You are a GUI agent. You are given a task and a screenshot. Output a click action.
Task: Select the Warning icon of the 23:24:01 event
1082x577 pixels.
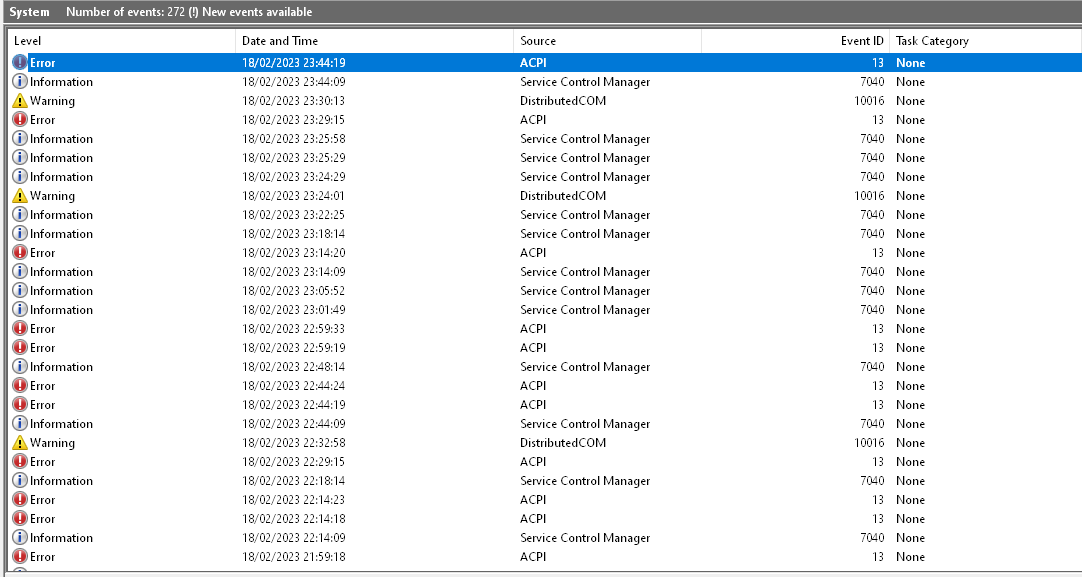[x=20, y=196]
